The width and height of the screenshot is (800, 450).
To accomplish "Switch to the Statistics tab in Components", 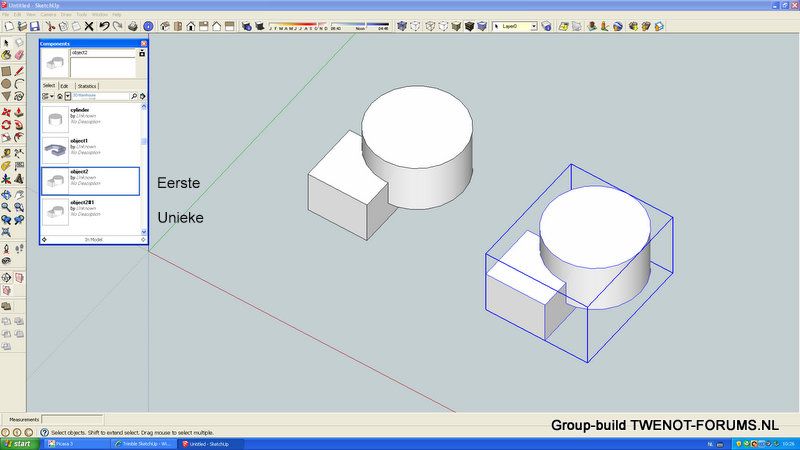I will [87, 86].
